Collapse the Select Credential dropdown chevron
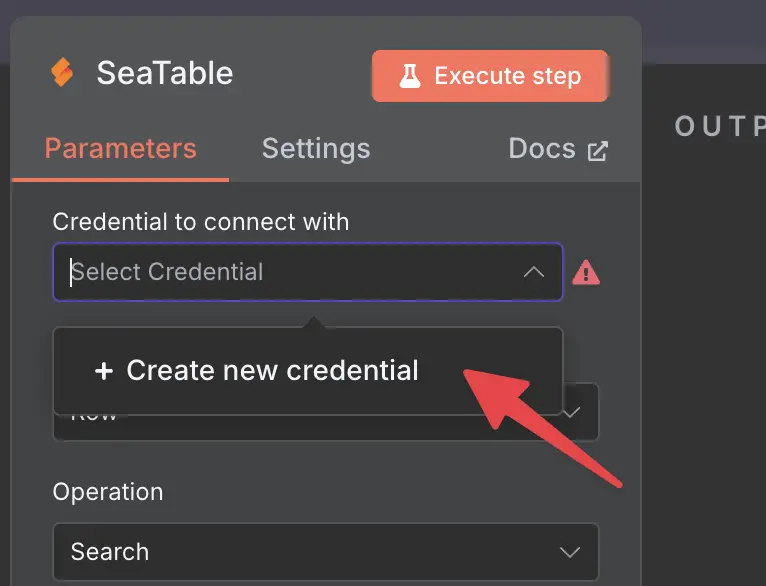The image size is (766, 586). coord(534,272)
